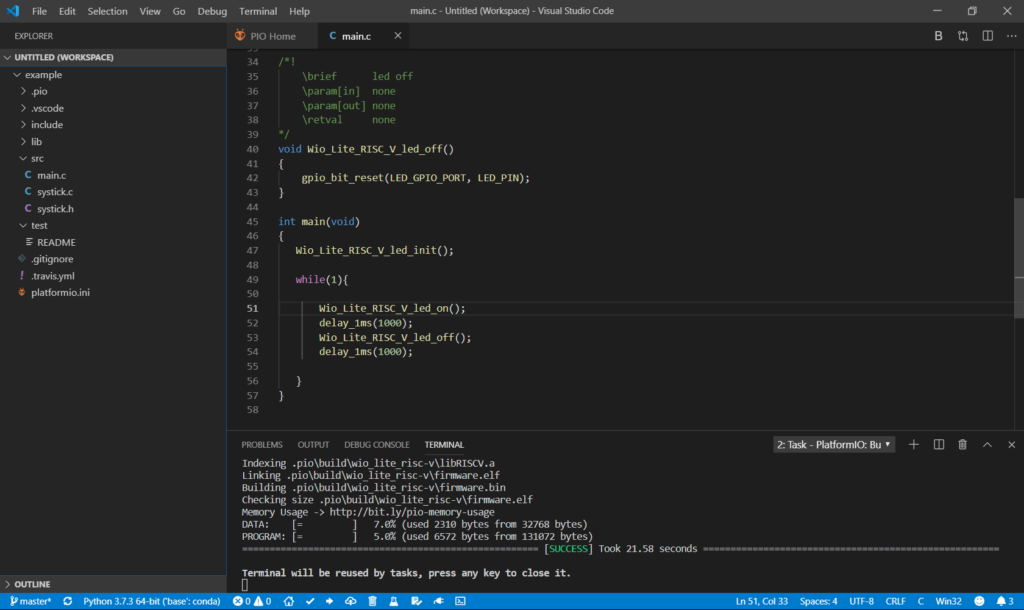
Task: Switch to the PROBLEMS panel tab
Action: point(262,444)
